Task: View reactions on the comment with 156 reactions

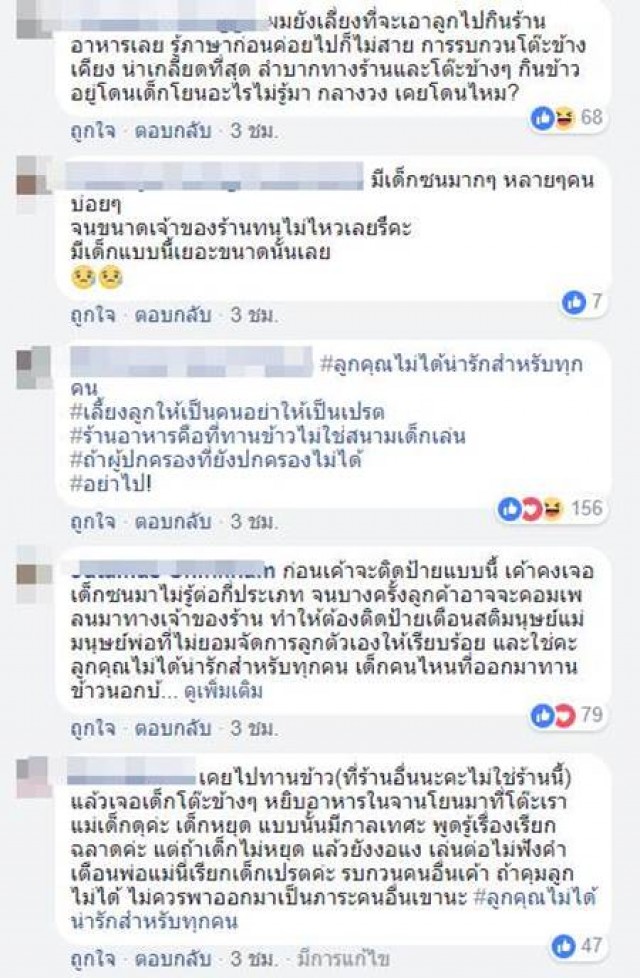Action: pyautogui.click(x=551, y=509)
